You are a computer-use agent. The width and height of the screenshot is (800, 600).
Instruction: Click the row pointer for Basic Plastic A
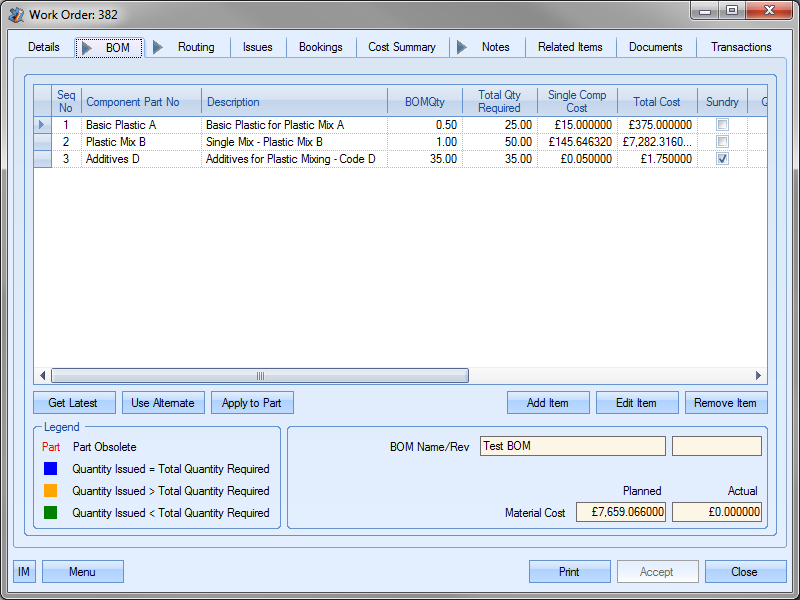(x=42, y=125)
